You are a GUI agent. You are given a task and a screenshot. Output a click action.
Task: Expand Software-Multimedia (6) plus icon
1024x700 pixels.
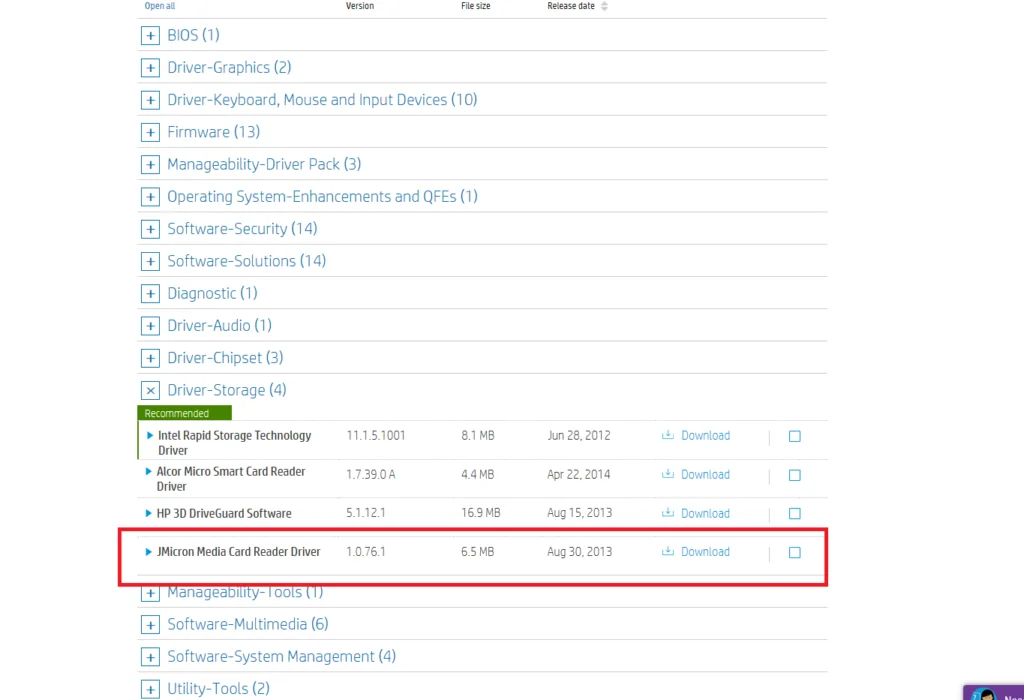(150, 625)
